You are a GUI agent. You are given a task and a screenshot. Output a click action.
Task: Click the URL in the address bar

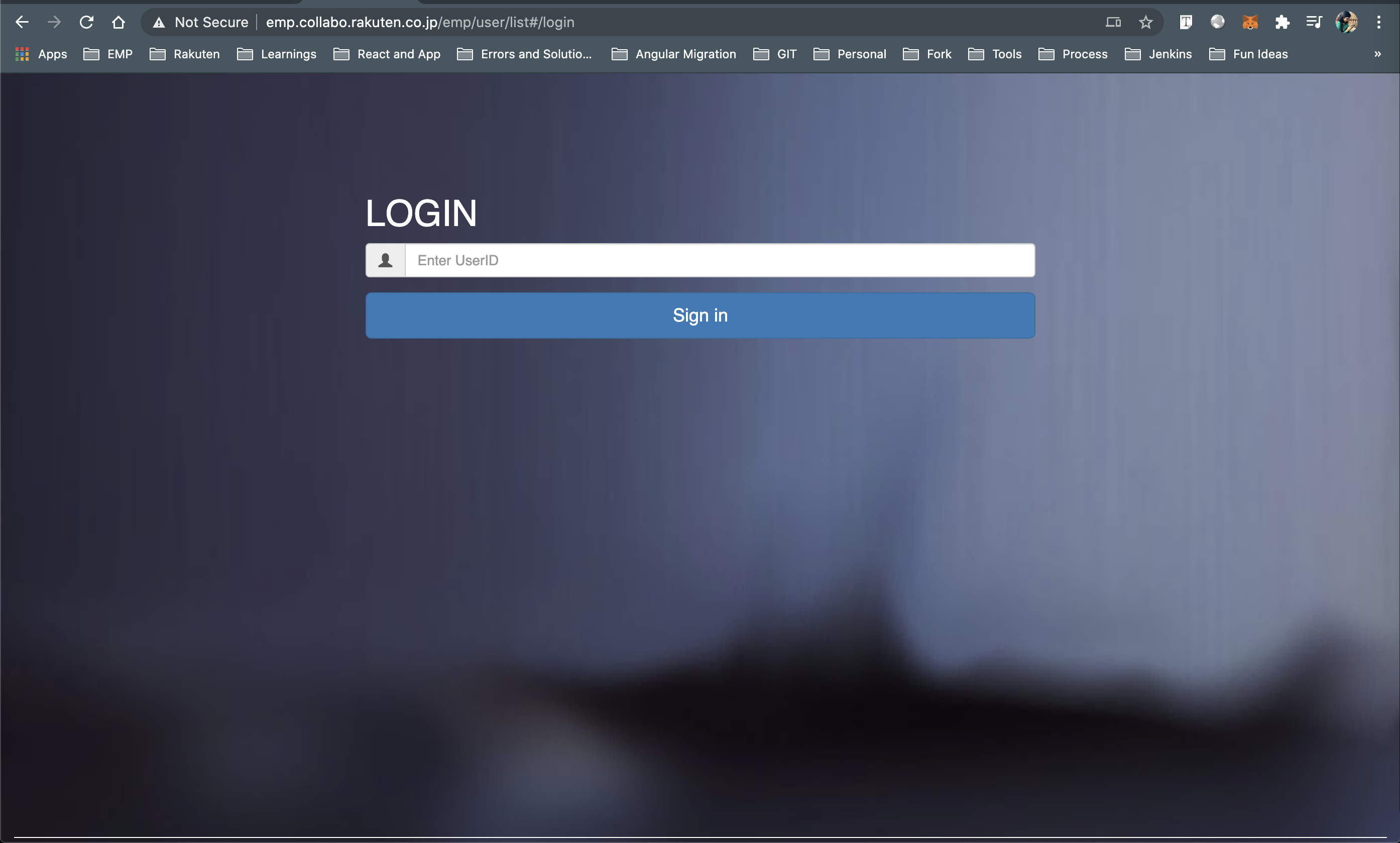tap(420, 22)
